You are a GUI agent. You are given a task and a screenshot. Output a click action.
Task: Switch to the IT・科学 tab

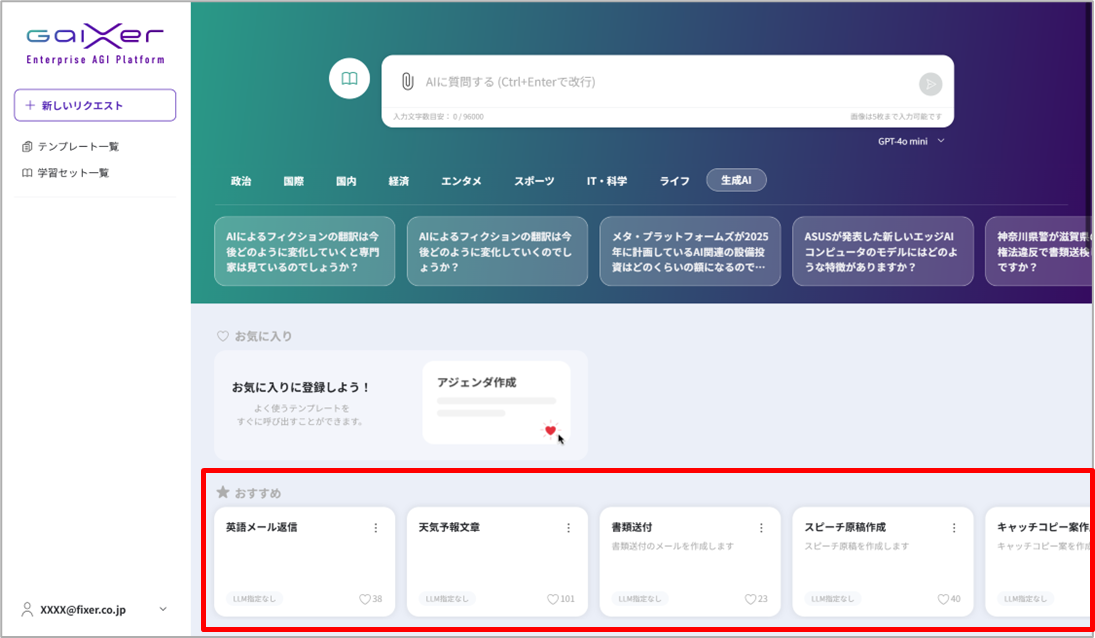[606, 181]
